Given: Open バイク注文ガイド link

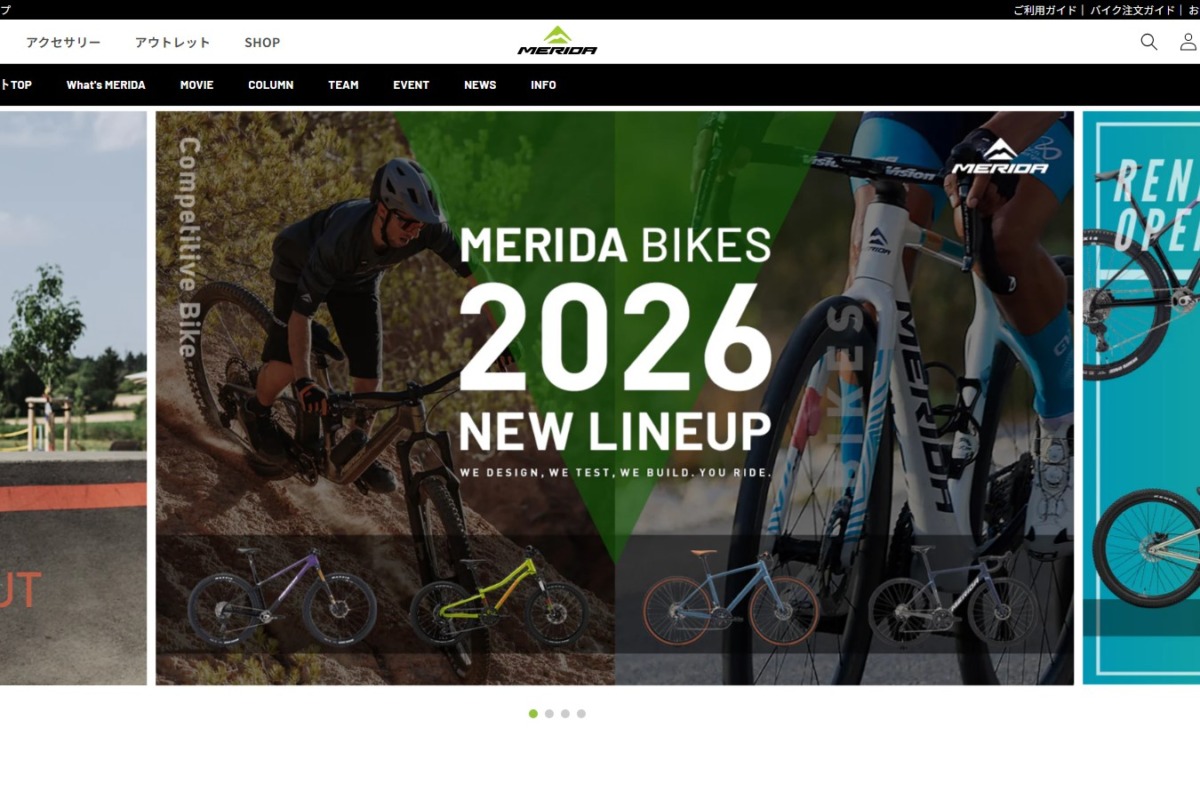Looking at the screenshot, I should point(1132,10).
